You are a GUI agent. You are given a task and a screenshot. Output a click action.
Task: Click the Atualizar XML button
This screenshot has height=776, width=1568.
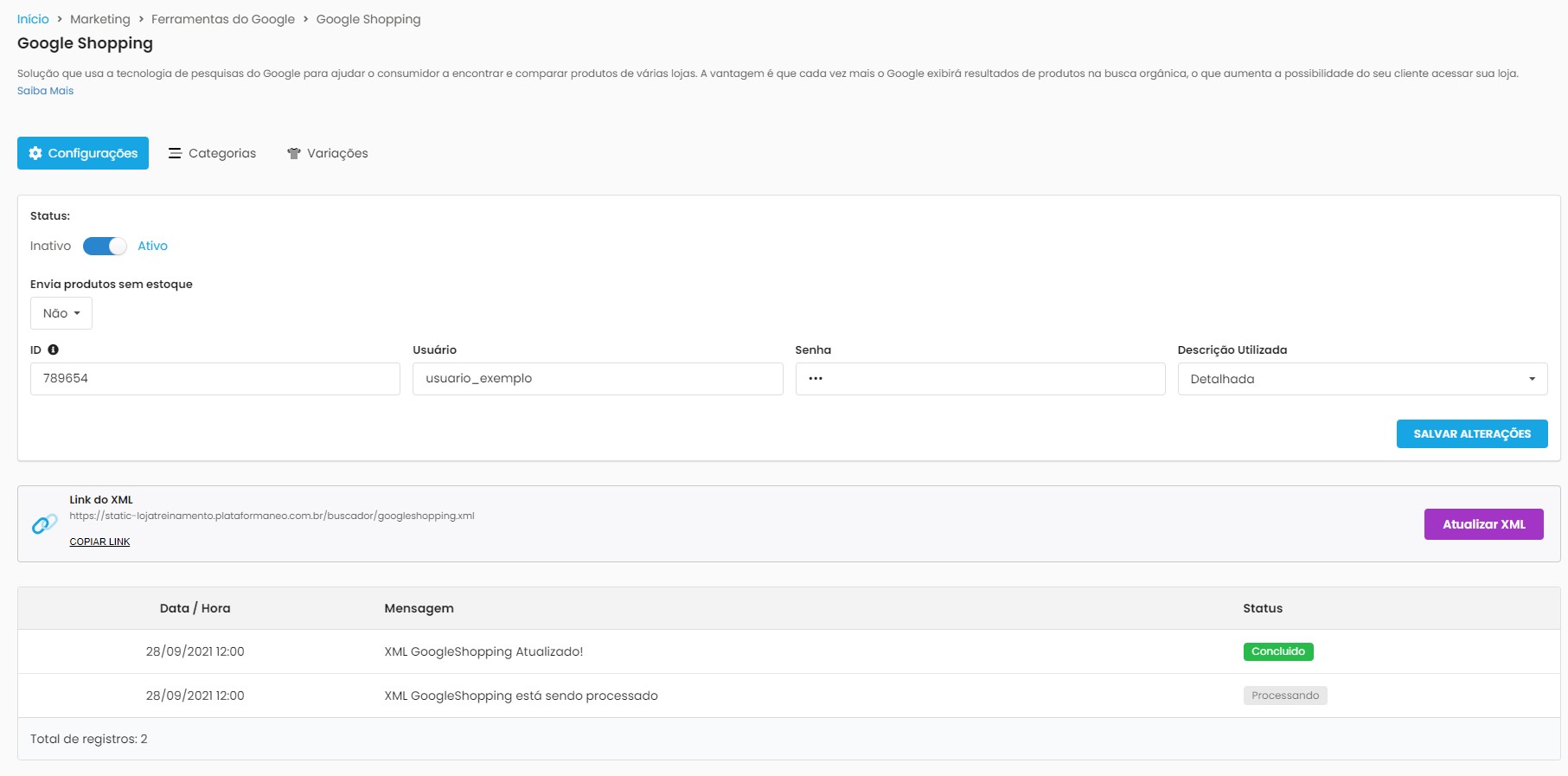[1484, 524]
